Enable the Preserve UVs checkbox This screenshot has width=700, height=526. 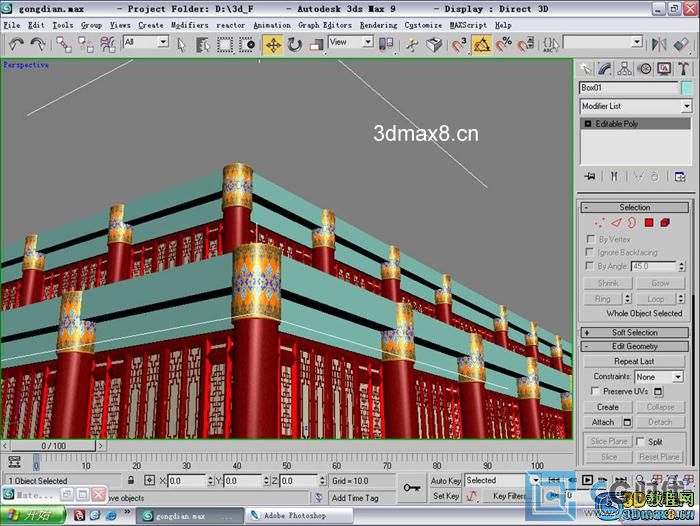tap(595, 391)
